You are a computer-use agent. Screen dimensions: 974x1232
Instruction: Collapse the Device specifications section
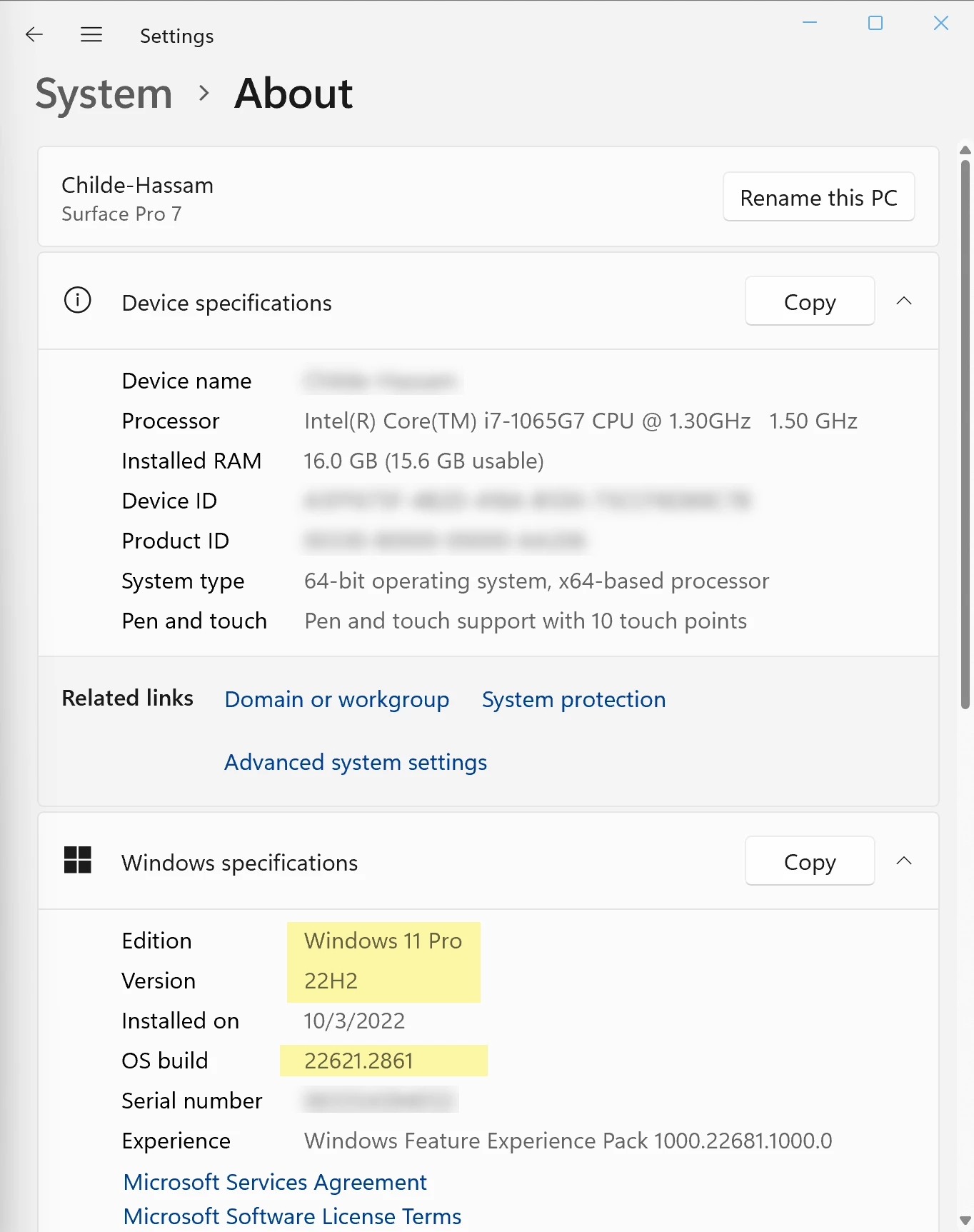click(904, 301)
